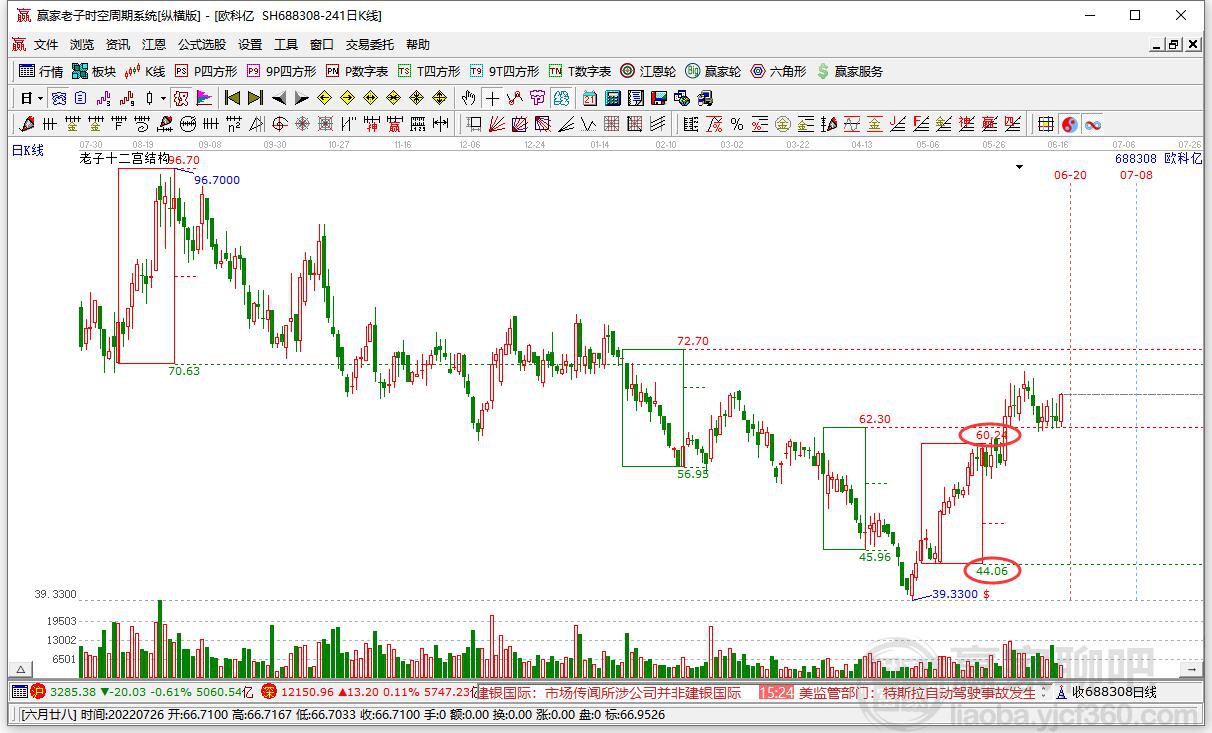The image size is (1212, 733).
Task: Open the 帮助 menu
Action: (418, 45)
